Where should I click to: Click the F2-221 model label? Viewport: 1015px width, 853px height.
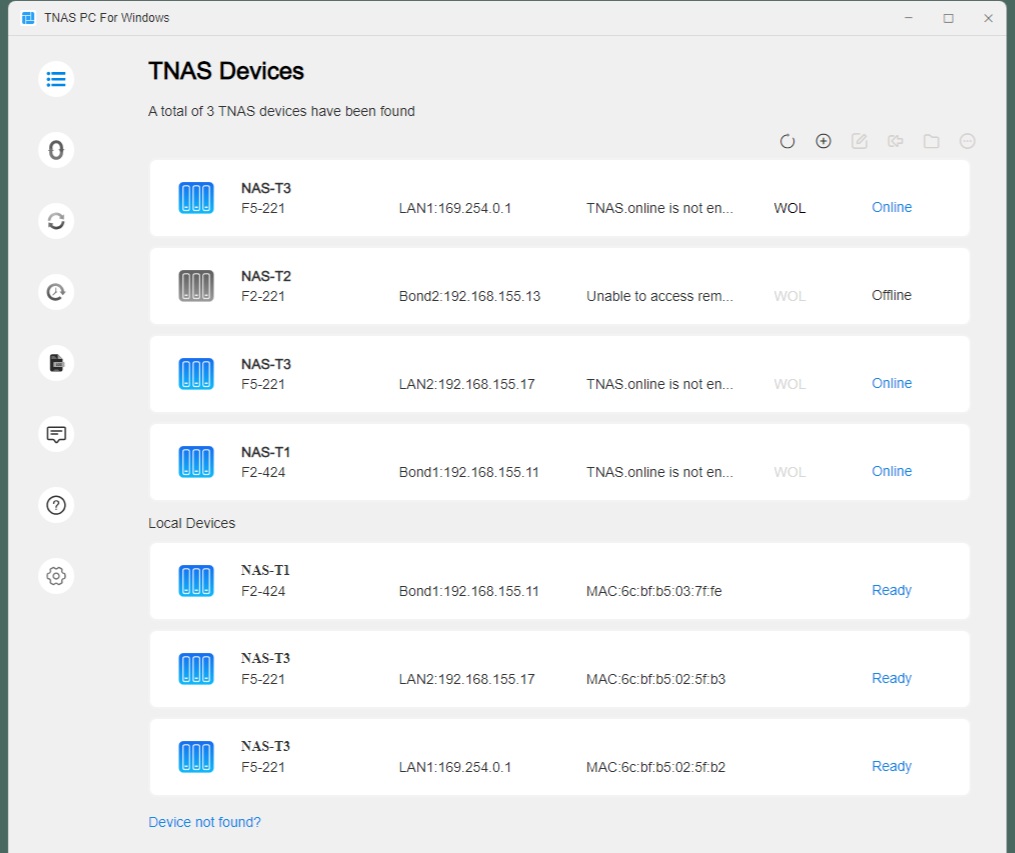coord(263,296)
